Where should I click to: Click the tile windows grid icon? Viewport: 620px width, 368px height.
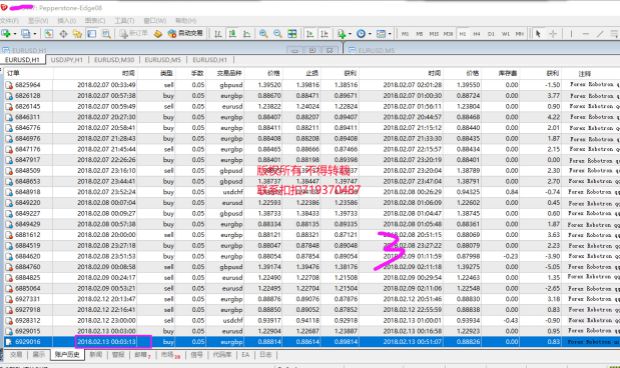point(292,34)
